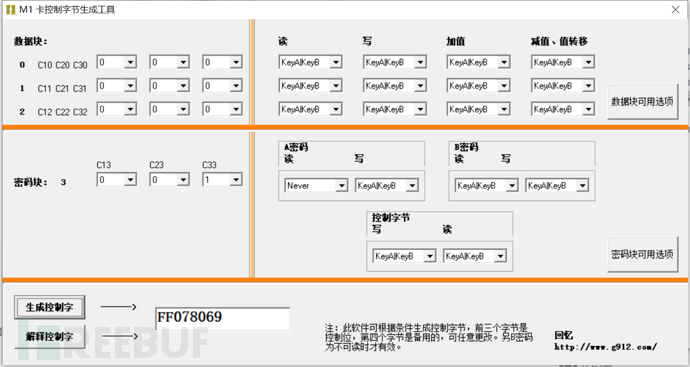The width and height of the screenshot is (690, 367).
Task: Open the A密码 读 dropdown showing Never
Action: [316, 186]
